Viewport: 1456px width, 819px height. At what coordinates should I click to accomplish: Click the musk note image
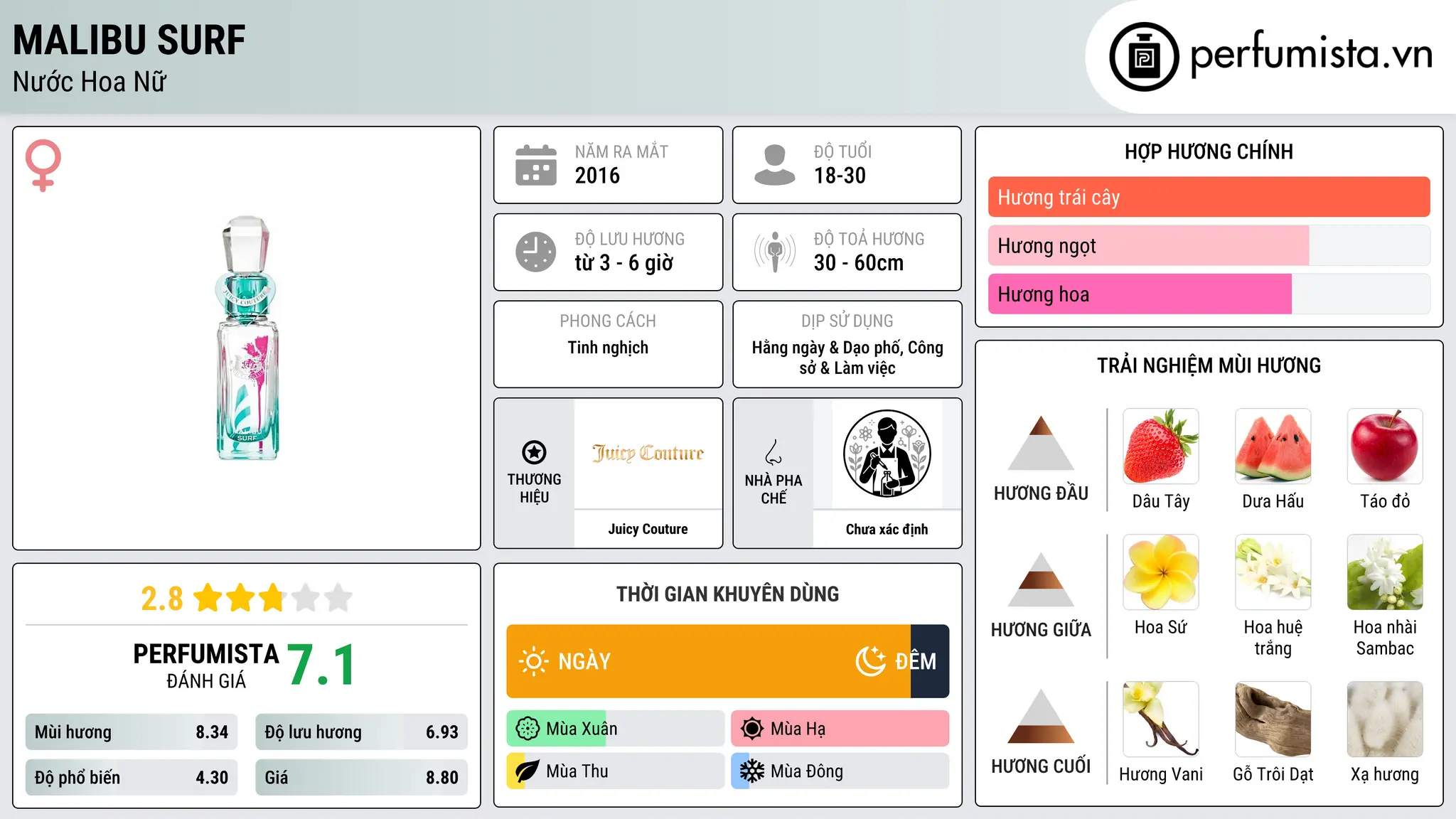click(1385, 719)
